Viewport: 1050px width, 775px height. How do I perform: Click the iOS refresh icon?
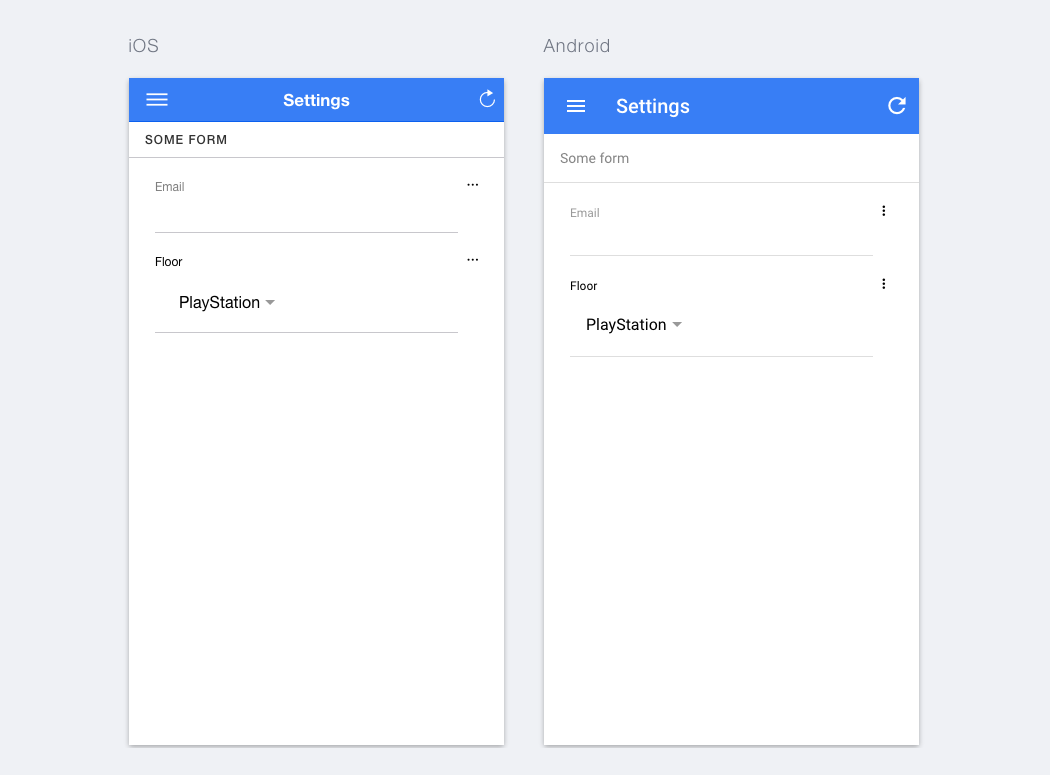487,98
